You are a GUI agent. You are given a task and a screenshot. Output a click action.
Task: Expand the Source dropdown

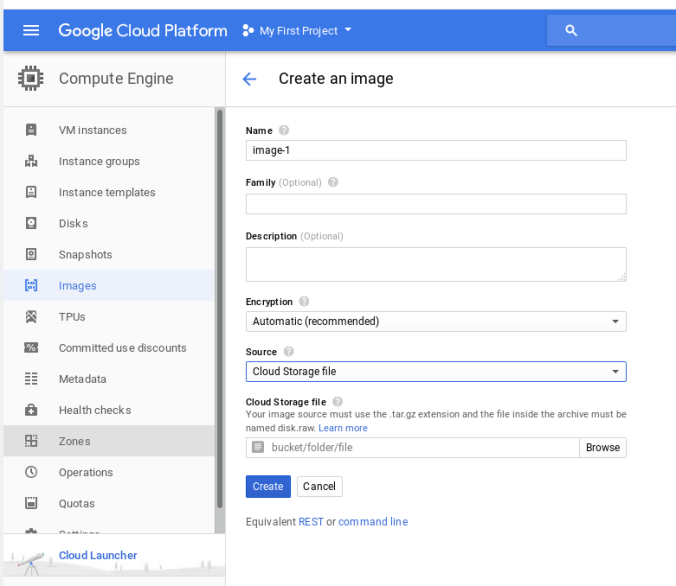point(436,371)
